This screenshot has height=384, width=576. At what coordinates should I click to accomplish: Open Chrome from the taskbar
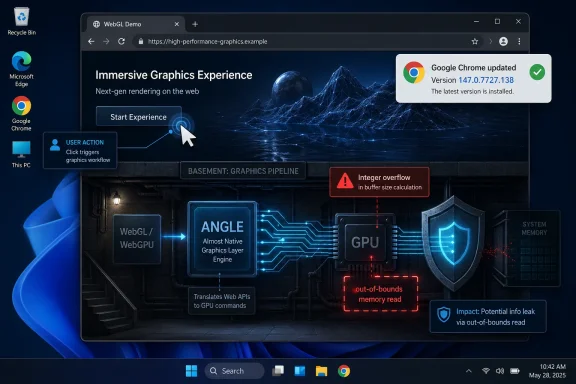(x=344, y=371)
